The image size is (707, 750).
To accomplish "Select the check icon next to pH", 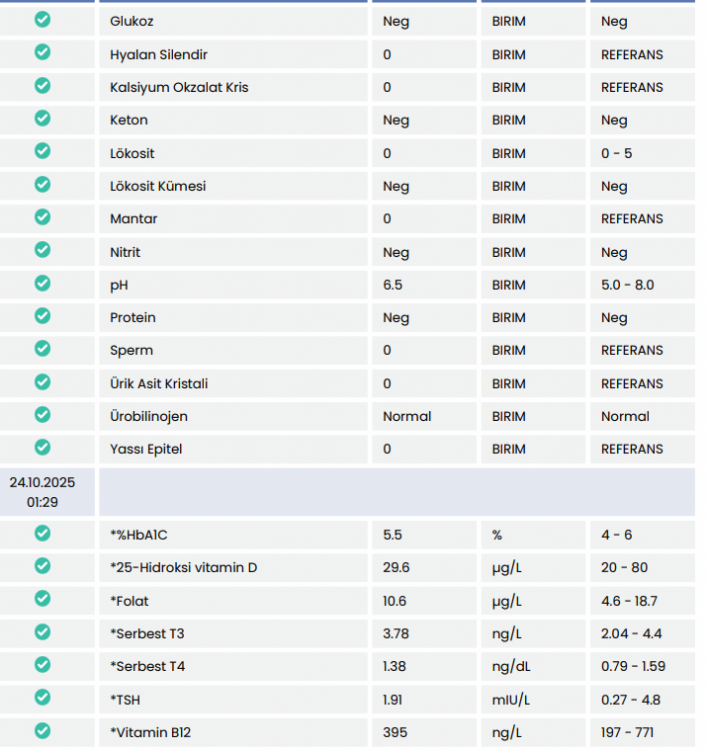I will tap(43, 283).
